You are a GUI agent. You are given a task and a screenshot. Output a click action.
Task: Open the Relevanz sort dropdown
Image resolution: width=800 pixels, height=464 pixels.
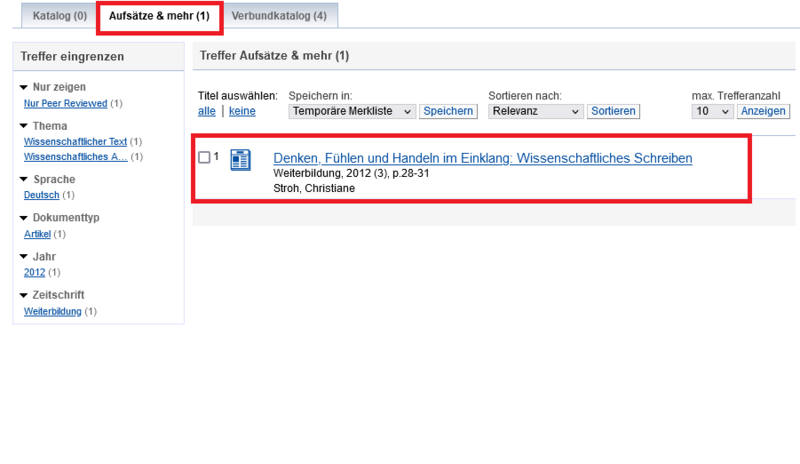pos(535,112)
